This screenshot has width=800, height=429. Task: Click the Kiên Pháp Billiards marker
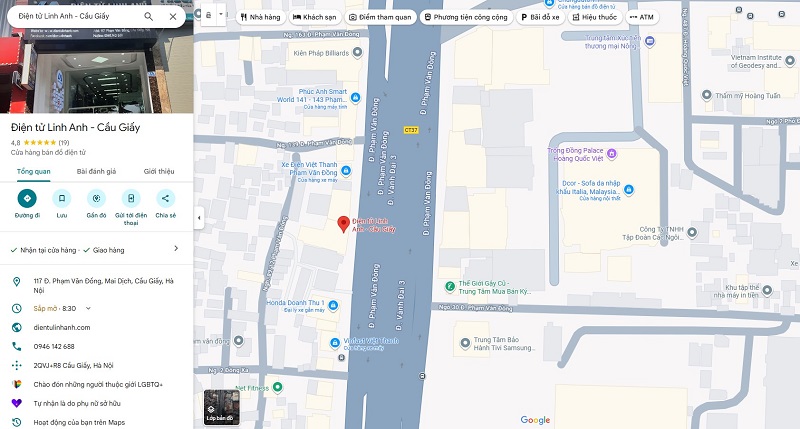[358, 52]
